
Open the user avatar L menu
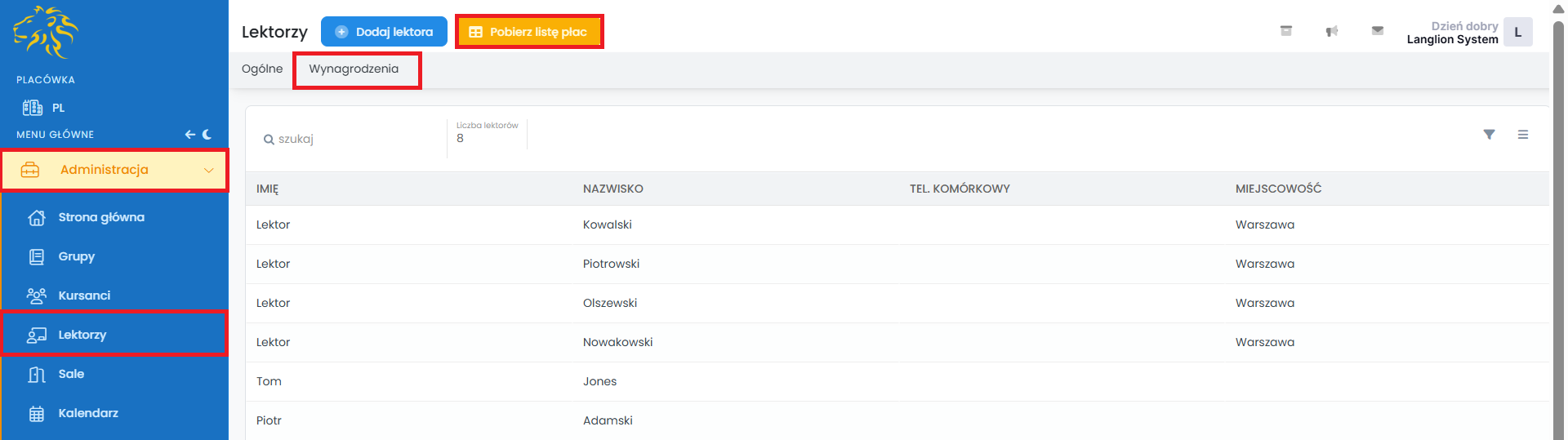tap(1517, 33)
